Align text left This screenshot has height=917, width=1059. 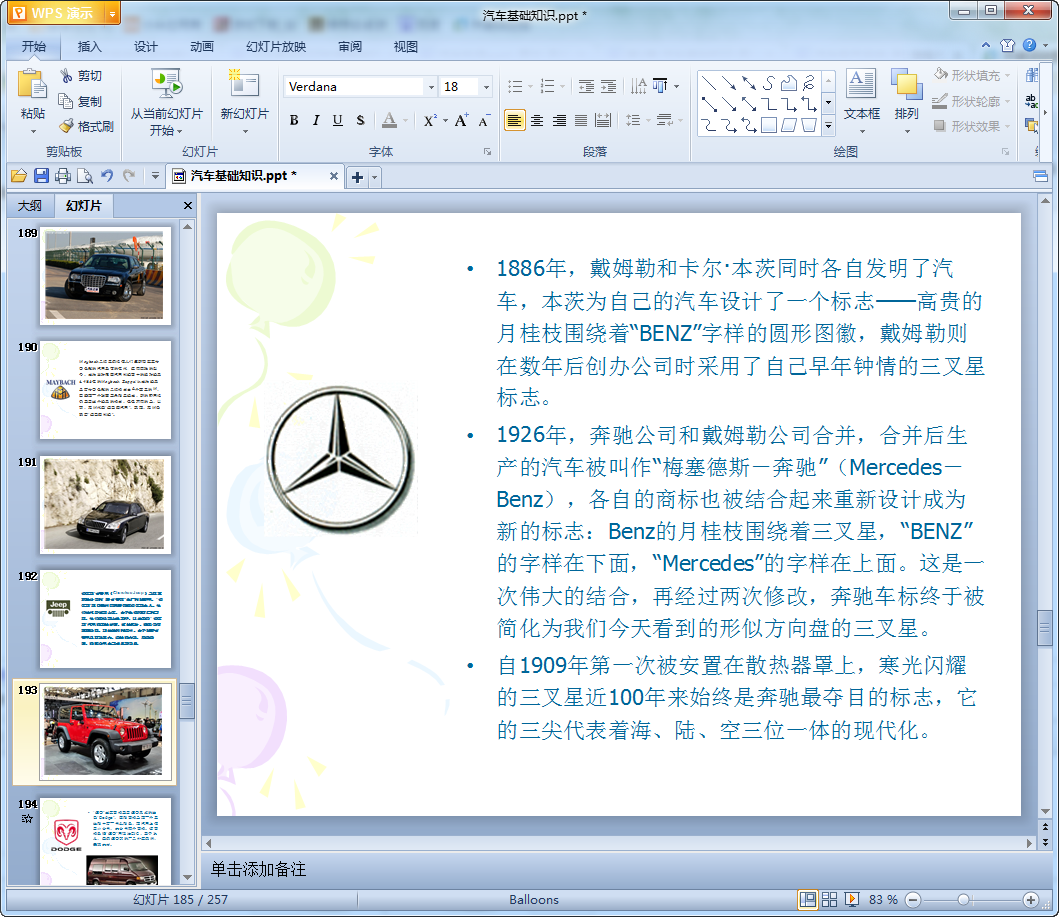coord(515,121)
